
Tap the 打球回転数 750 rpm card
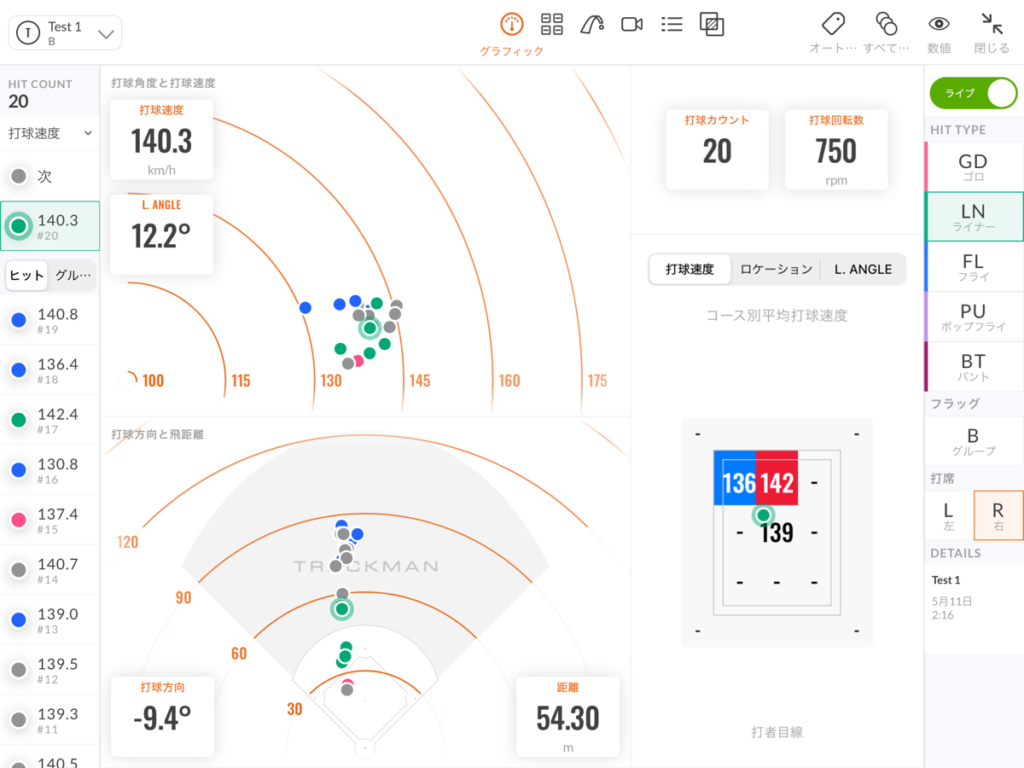[x=836, y=150]
